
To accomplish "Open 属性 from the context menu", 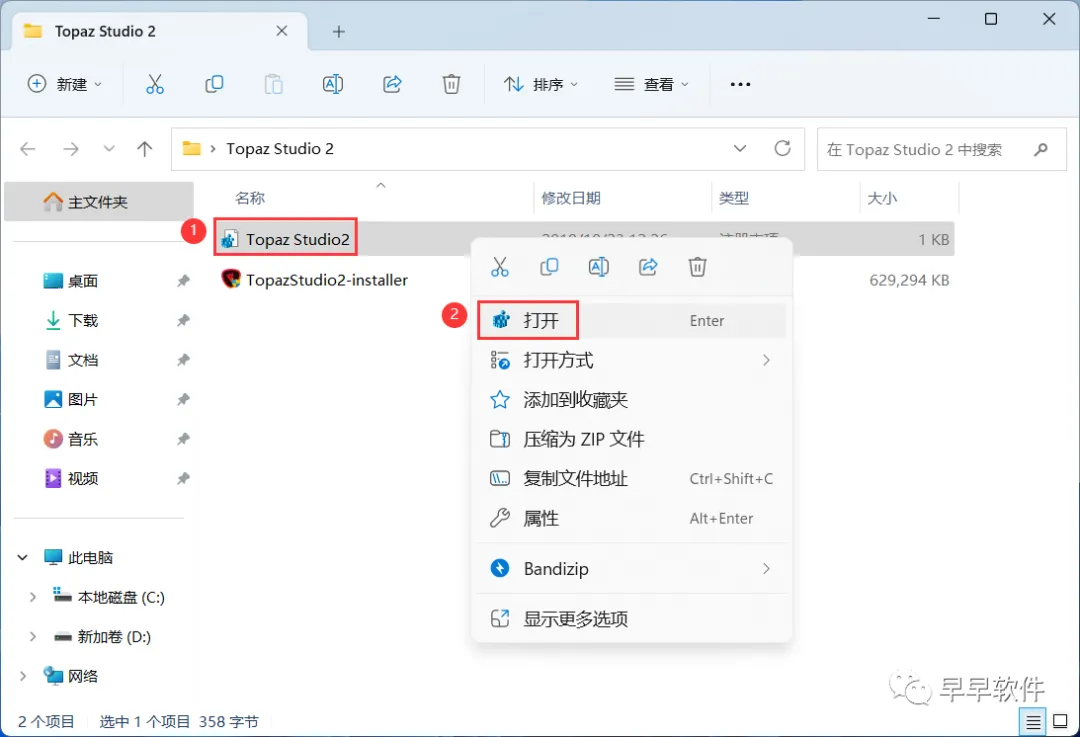I will click(632, 518).
